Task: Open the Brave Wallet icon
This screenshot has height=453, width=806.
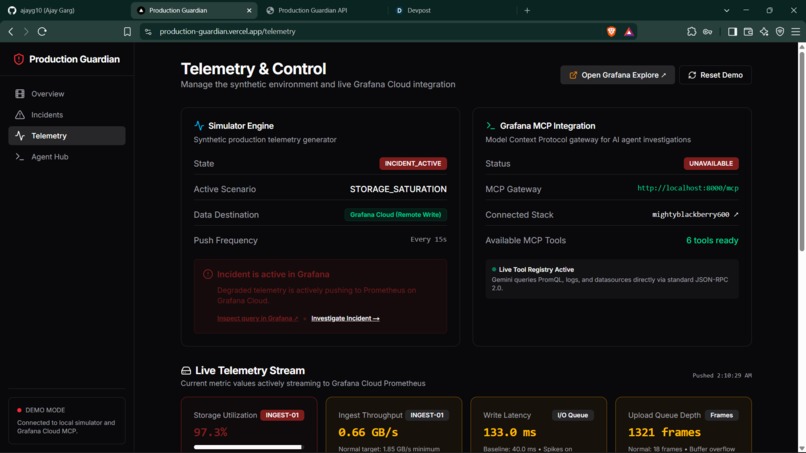Action: pyautogui.click(x=748, y=32)
